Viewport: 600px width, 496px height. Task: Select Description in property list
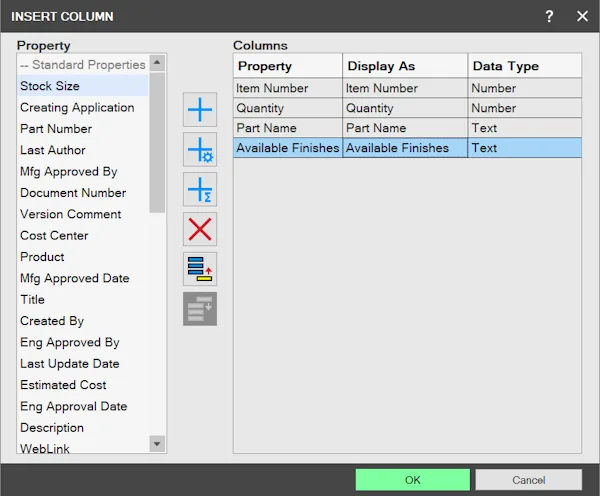pyautogui.click(x=83, y=427)
